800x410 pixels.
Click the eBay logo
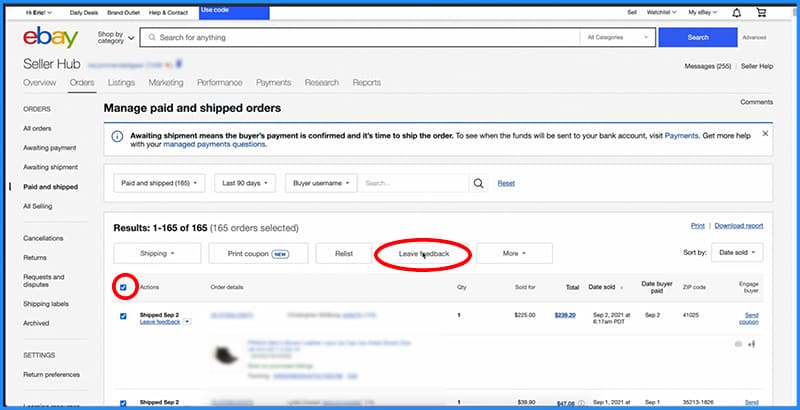coord(51,37)
